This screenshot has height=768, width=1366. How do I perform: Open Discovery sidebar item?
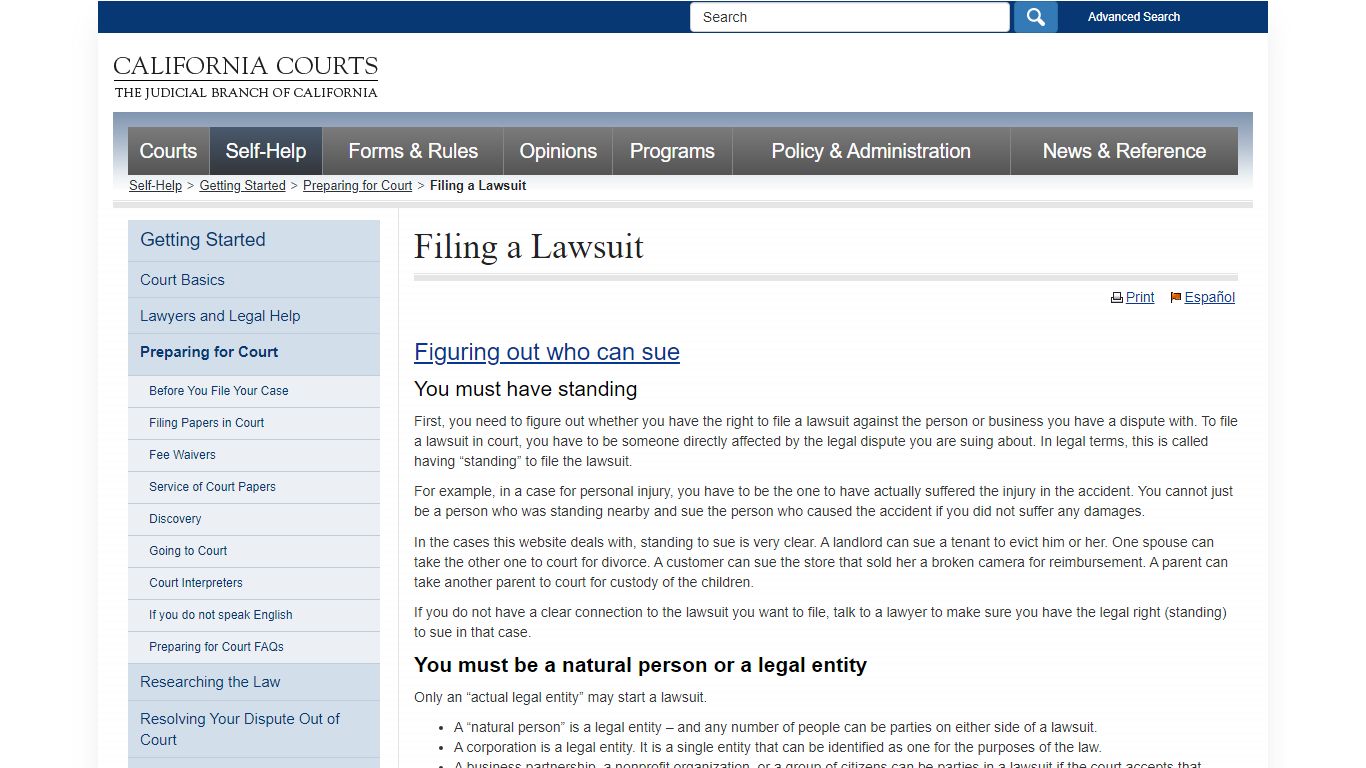click(254, 519)
